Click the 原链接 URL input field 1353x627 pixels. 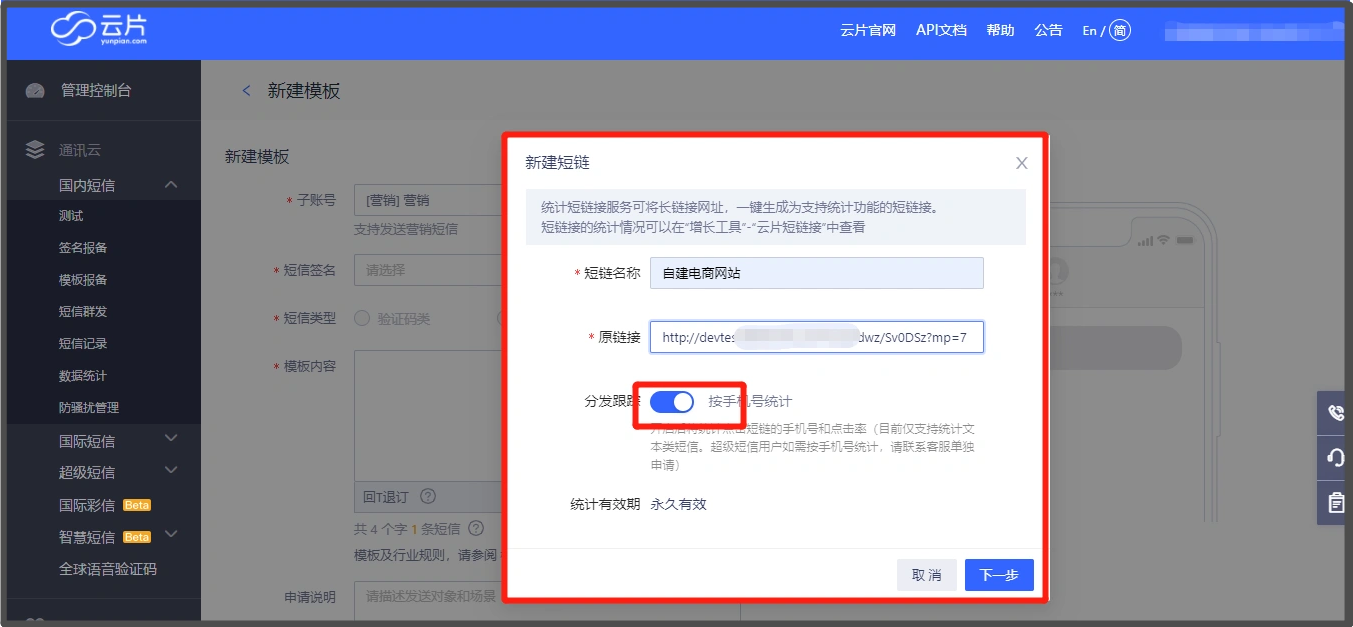point(817,338)
